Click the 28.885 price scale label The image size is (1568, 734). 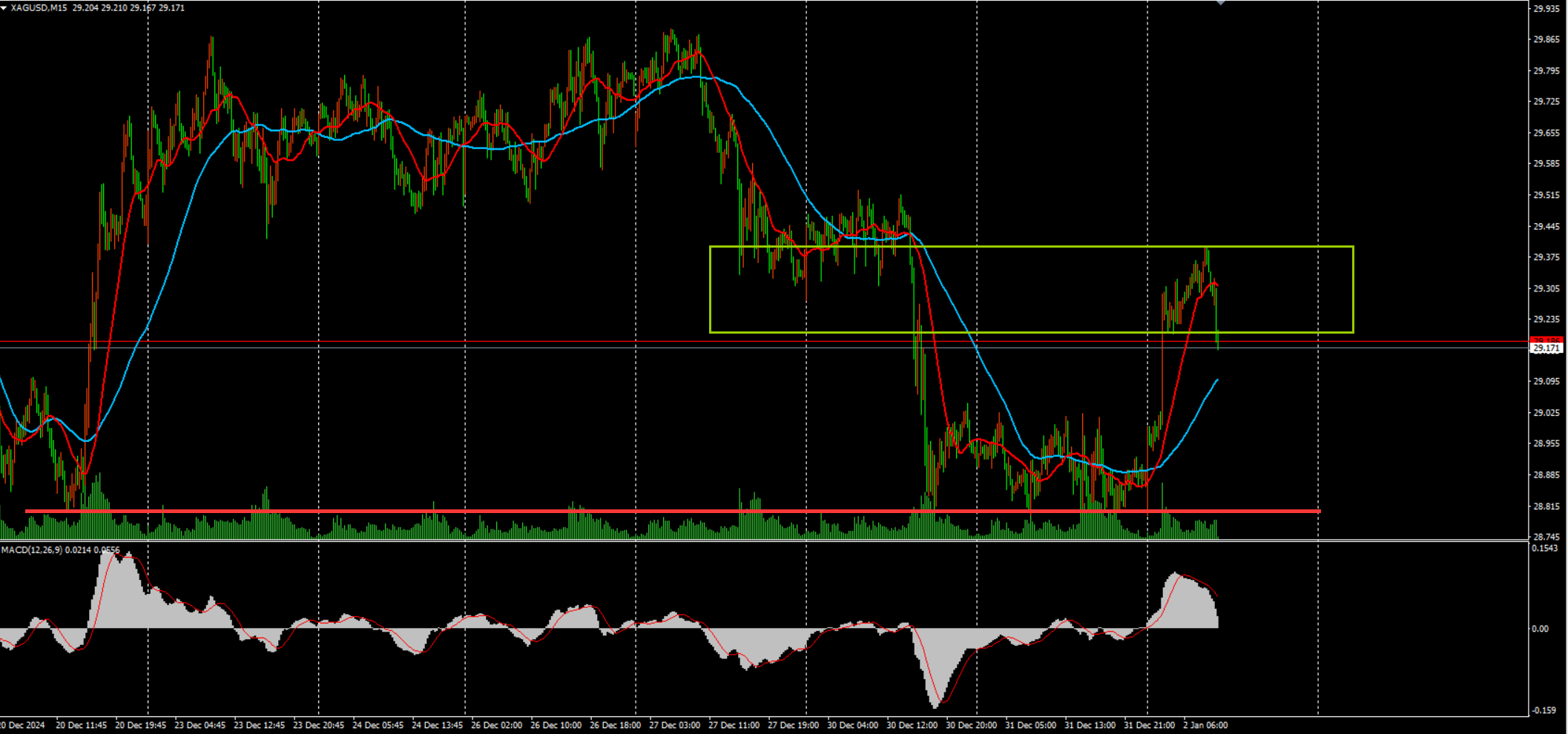pyautogui.click(x=1546, y=475)
